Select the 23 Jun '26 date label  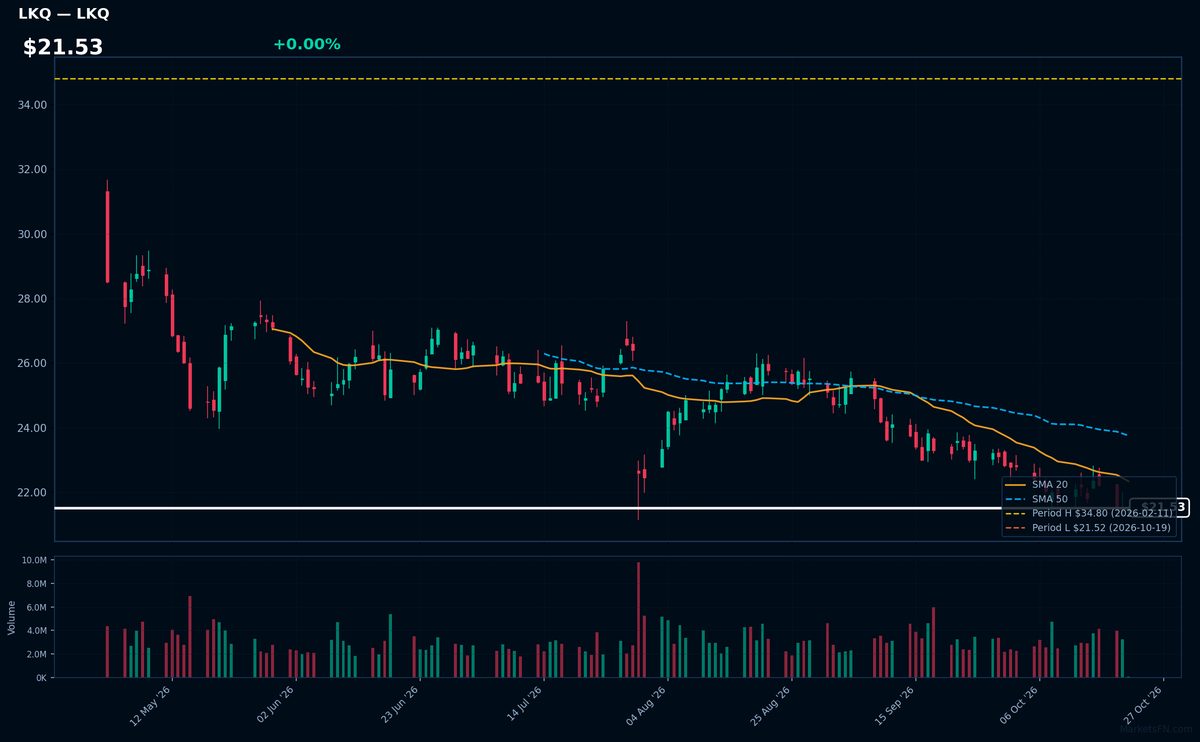click(x=399, y=704)
